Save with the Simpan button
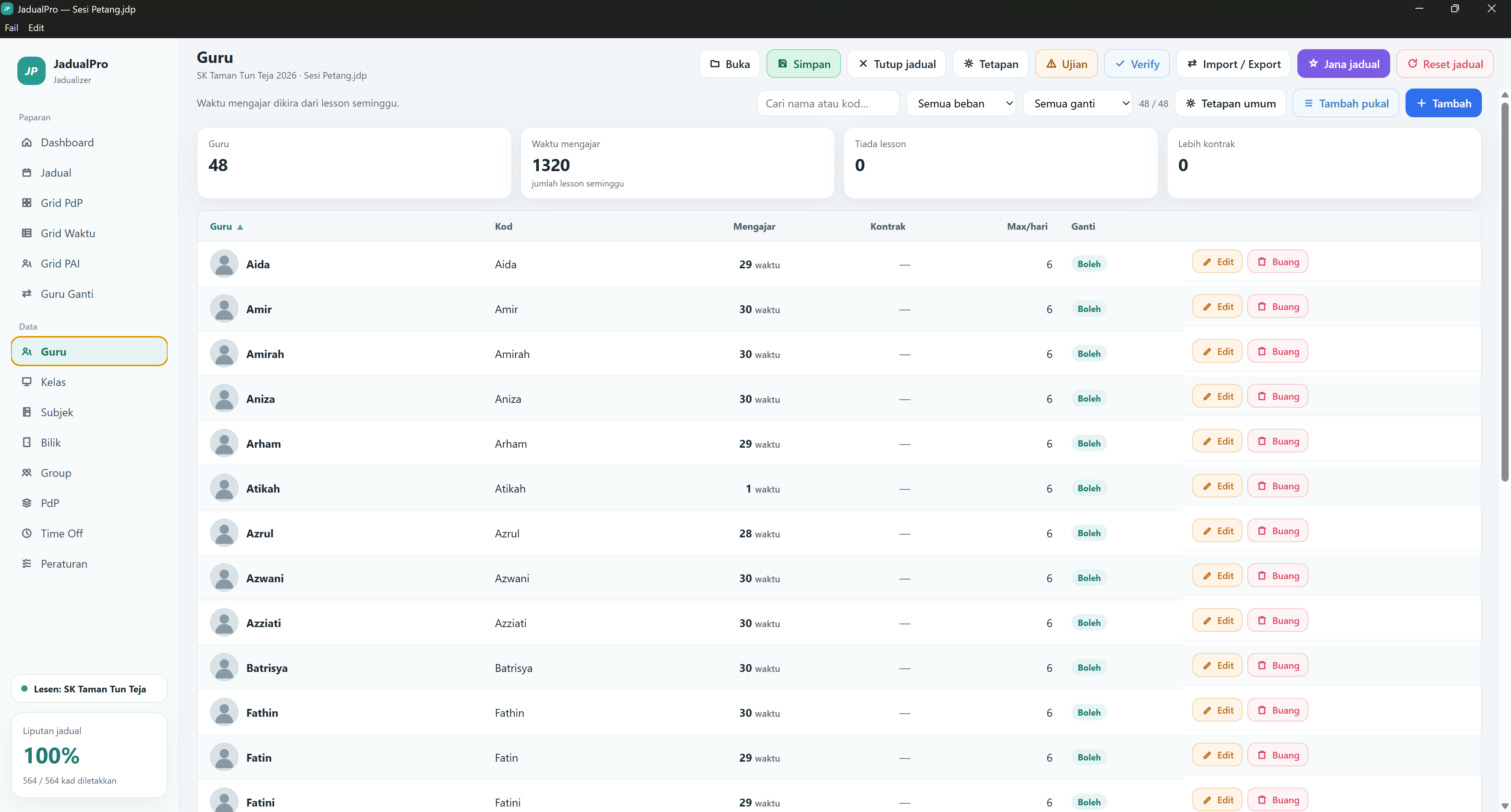1511x812 pixels. point(804,64)
